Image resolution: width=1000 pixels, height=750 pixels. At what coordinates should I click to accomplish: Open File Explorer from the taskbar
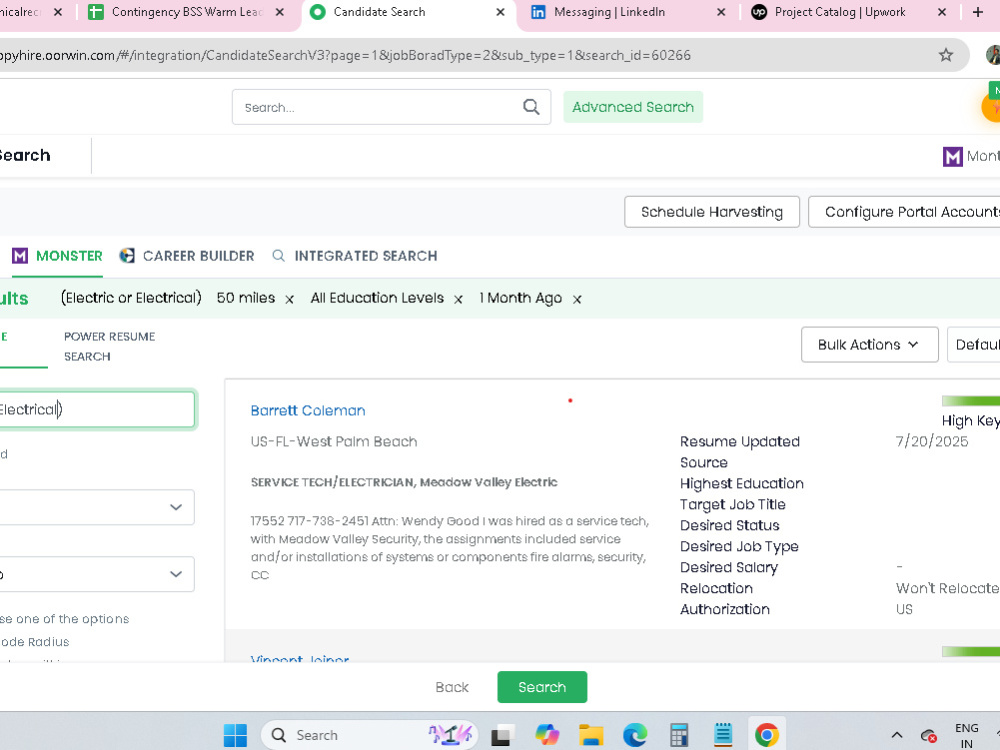tap(591, 735)
